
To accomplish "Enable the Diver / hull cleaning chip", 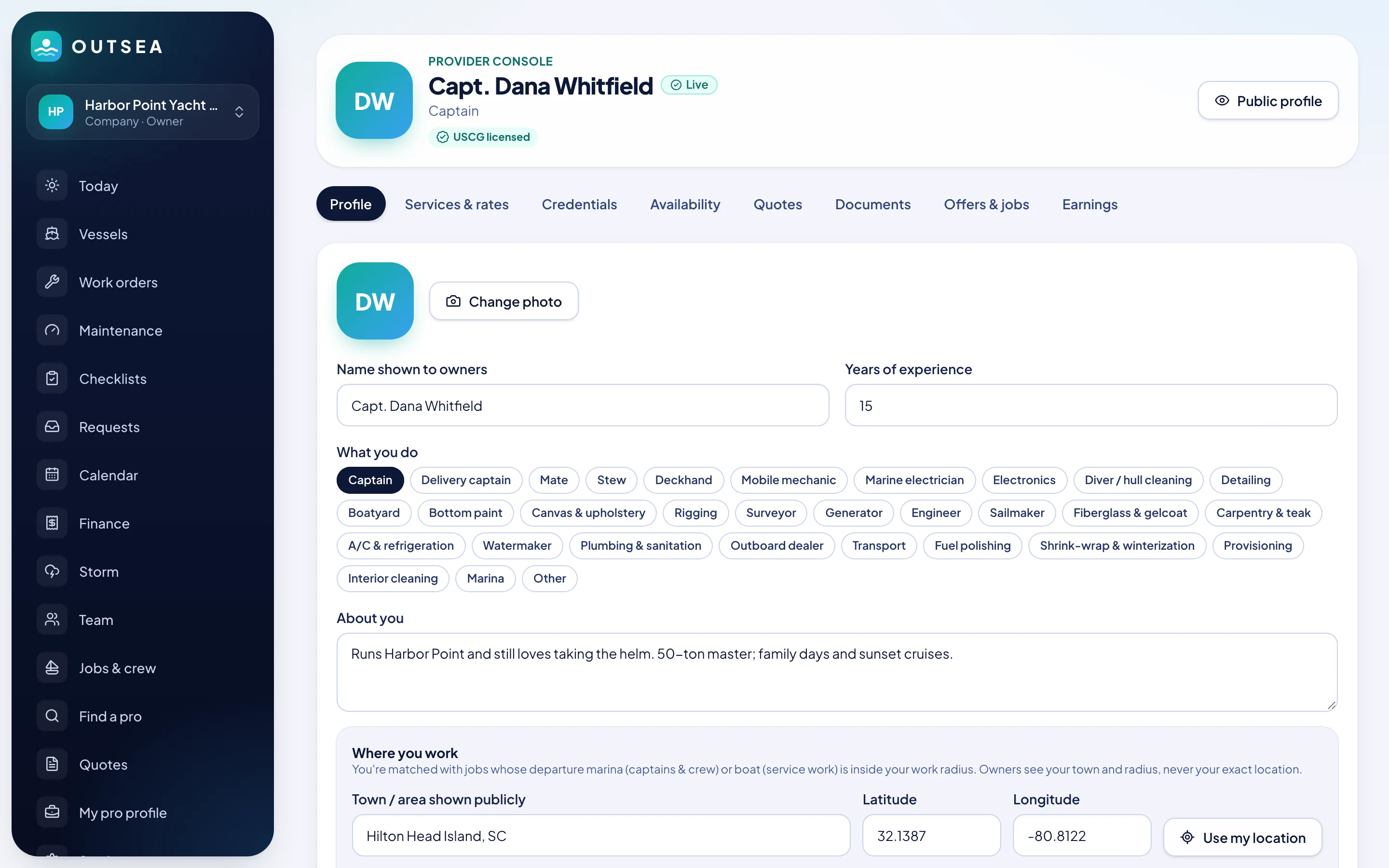I will point(1138,480).
